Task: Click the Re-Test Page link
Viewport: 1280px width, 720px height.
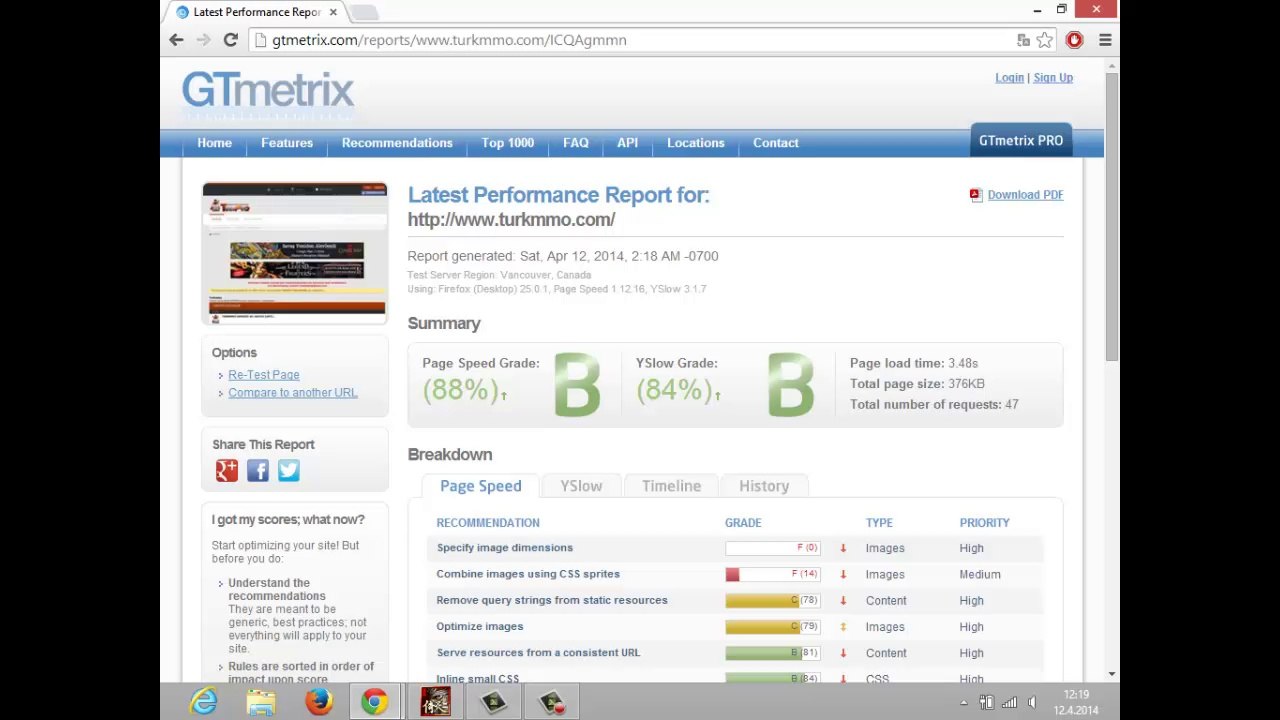Action: [264, 375]
